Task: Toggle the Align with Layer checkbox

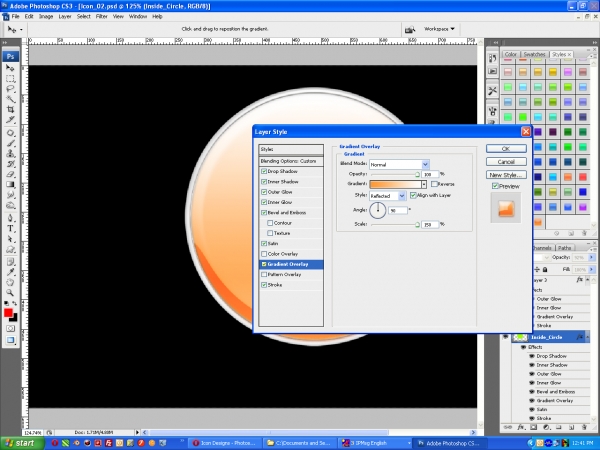Action: 413,195
